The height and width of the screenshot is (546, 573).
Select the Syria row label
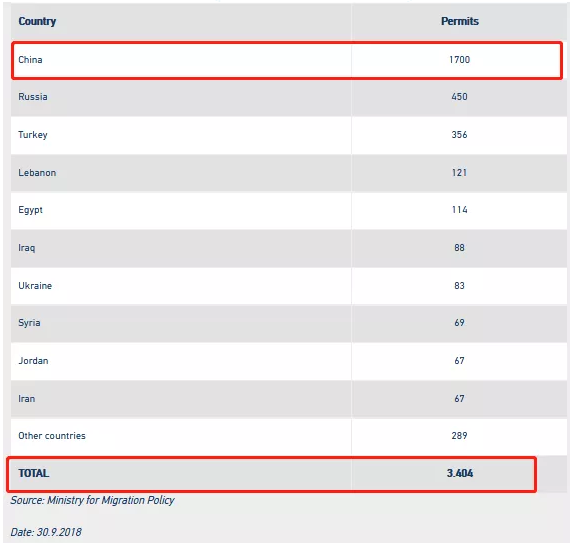(x=29, y=323)
